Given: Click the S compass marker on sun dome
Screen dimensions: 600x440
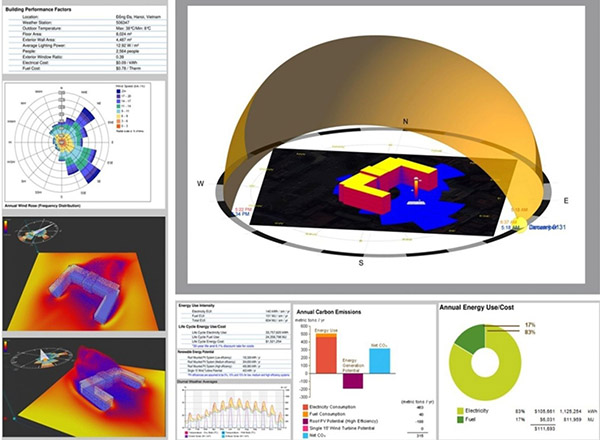Looking at the screenshot, I should coord(361,261).
